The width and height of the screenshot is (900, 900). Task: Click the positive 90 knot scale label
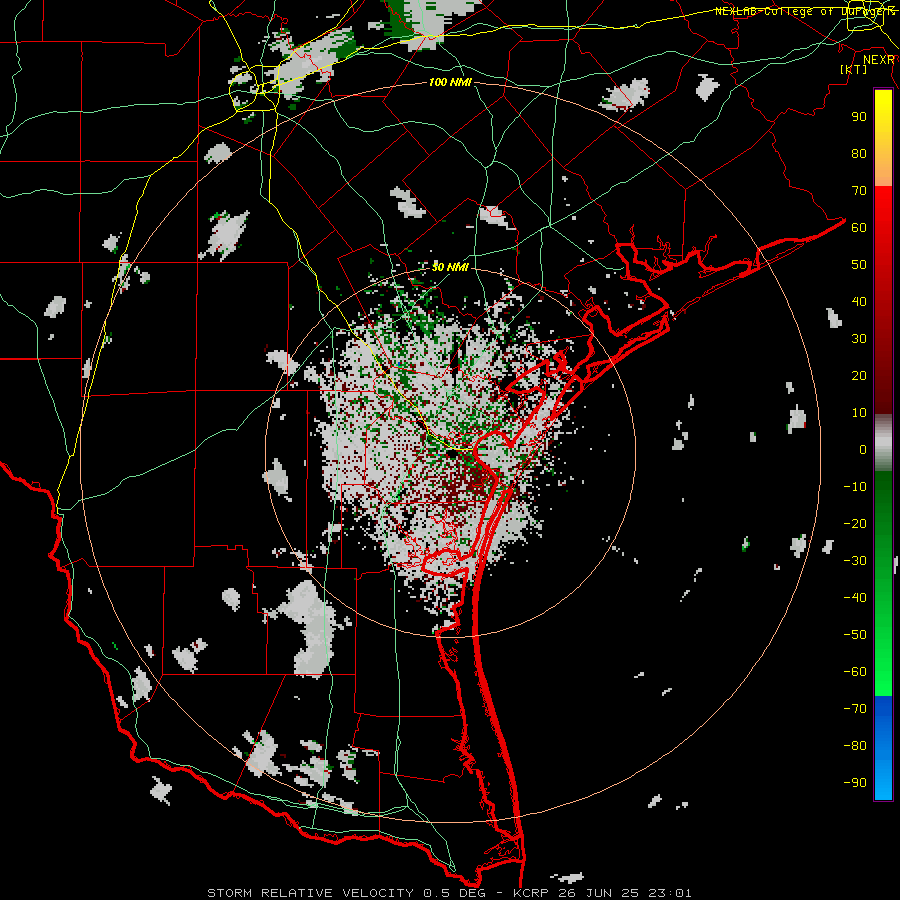click(x=859, y=117)
